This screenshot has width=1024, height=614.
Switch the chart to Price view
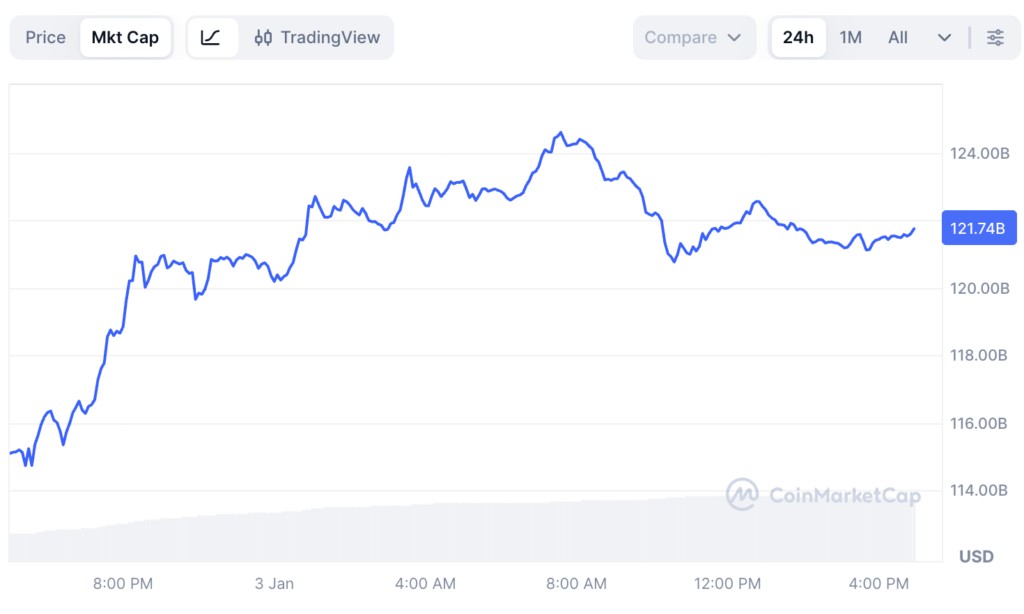(x=45, y=37)
